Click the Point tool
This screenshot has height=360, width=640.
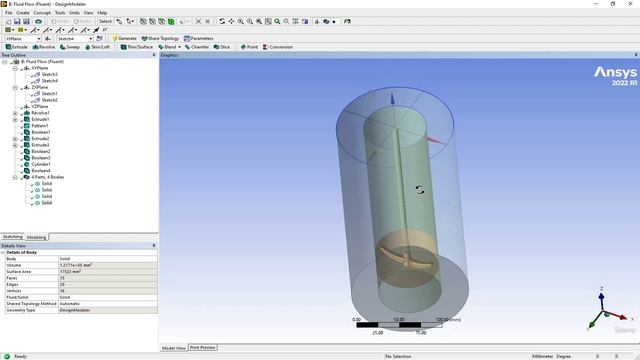pyautogui.click(x=249, y=47)
